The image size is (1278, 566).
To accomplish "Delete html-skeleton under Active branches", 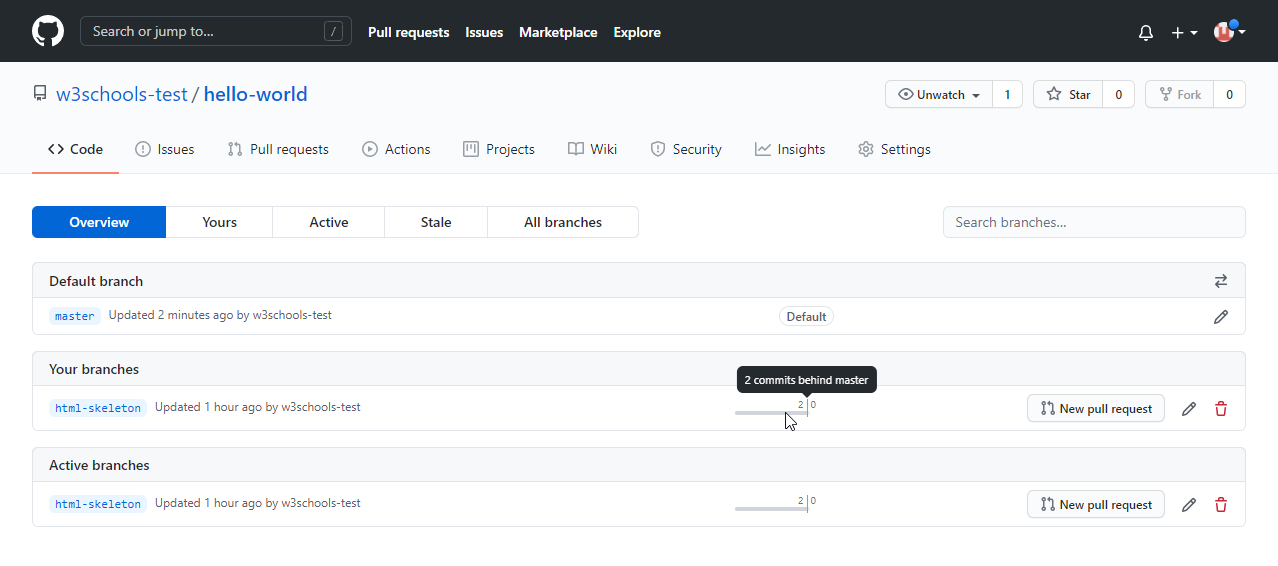I will (1220, 505).
